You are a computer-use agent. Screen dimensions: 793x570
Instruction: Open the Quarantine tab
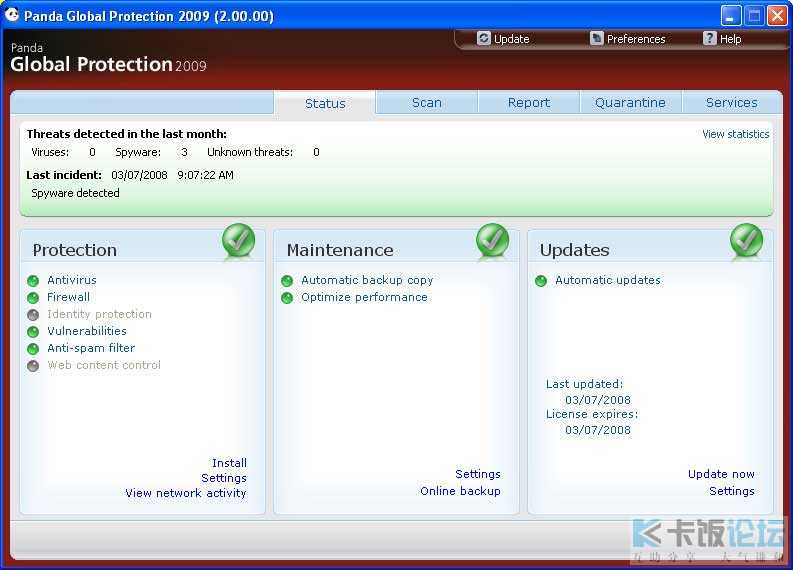tap(630, 103)
